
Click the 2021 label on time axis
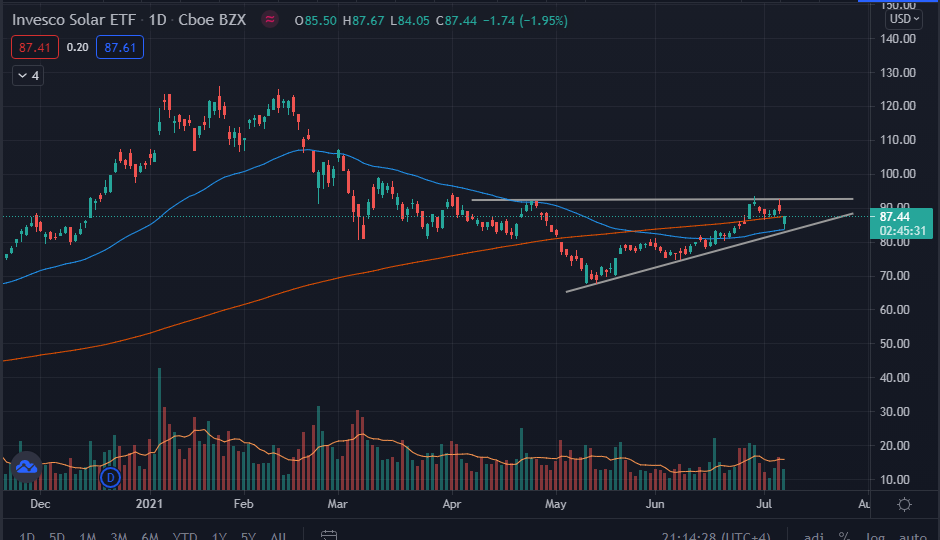pyautogui.click(x=149, y=504)
